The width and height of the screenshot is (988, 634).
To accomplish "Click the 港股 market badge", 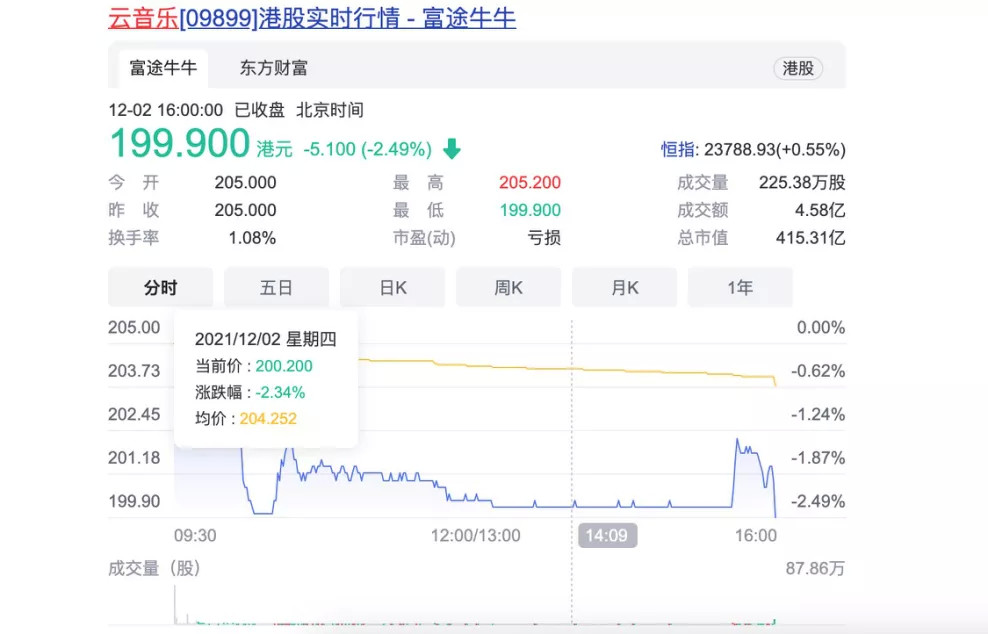I will [798, 68].
